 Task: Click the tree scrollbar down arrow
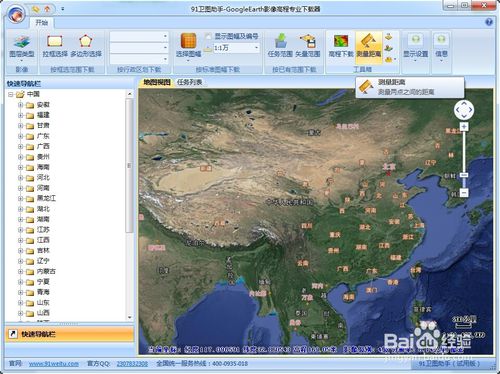pyautogui.click(x=129, y=318)
